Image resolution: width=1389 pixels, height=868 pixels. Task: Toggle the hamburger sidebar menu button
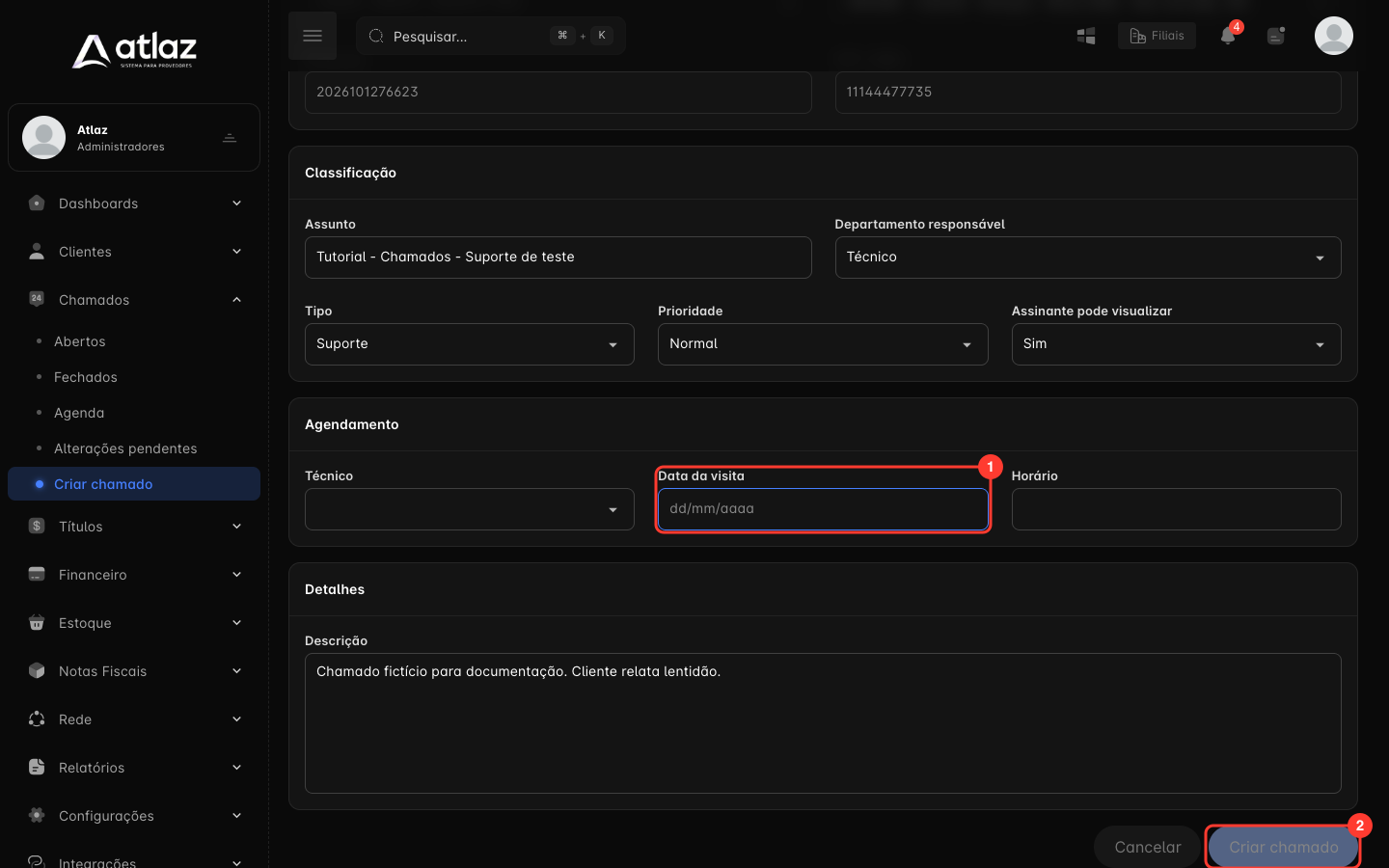(313, 36)
